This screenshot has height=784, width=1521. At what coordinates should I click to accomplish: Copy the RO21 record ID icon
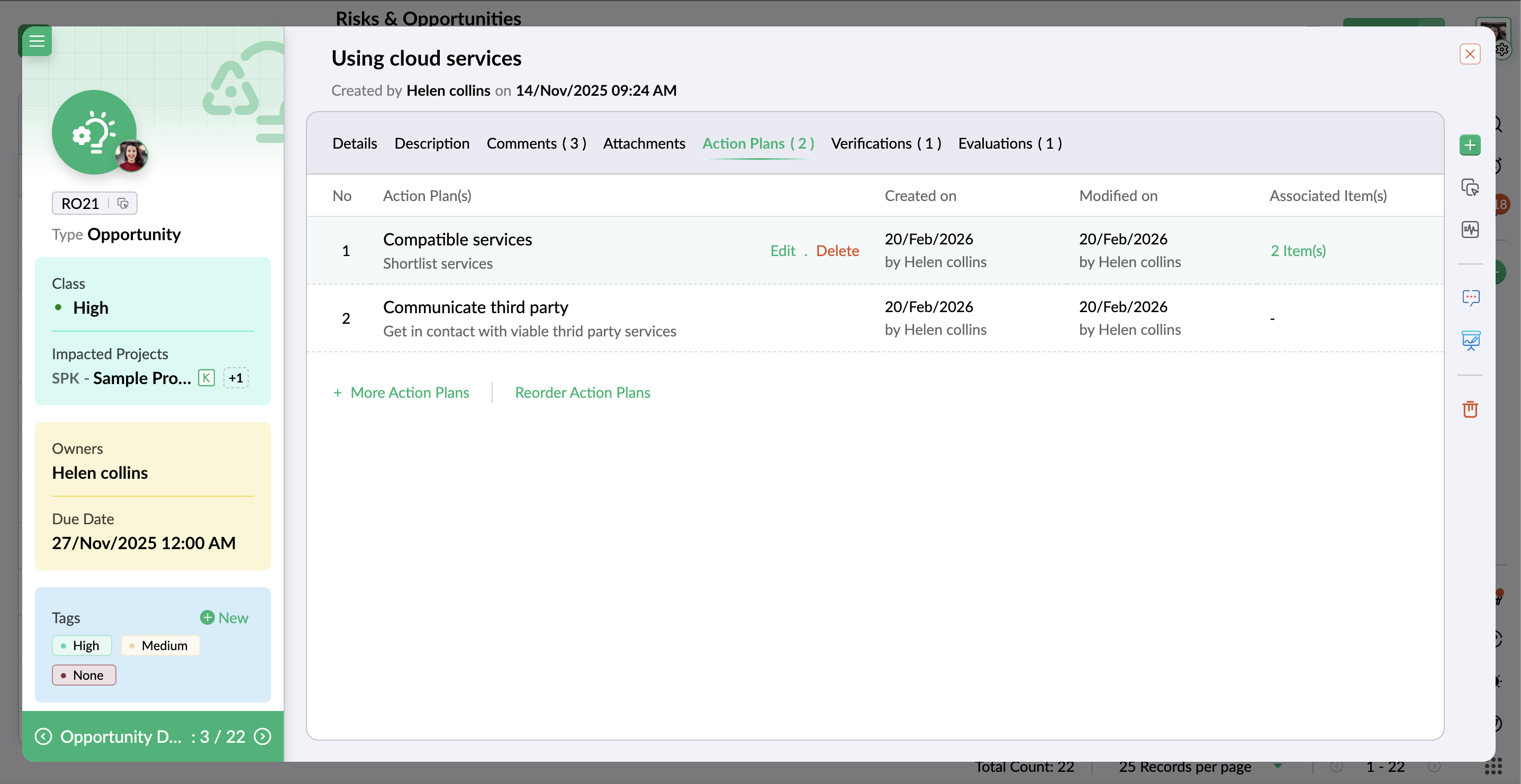tap(123, 203)
